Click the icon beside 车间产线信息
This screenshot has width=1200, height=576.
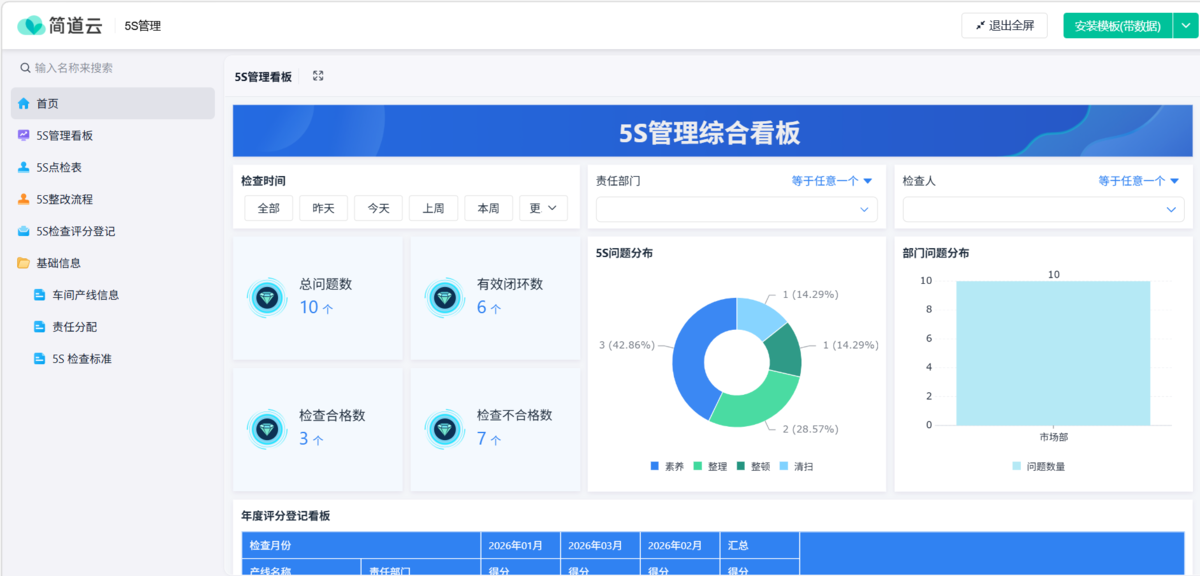[x=40, y=295]
